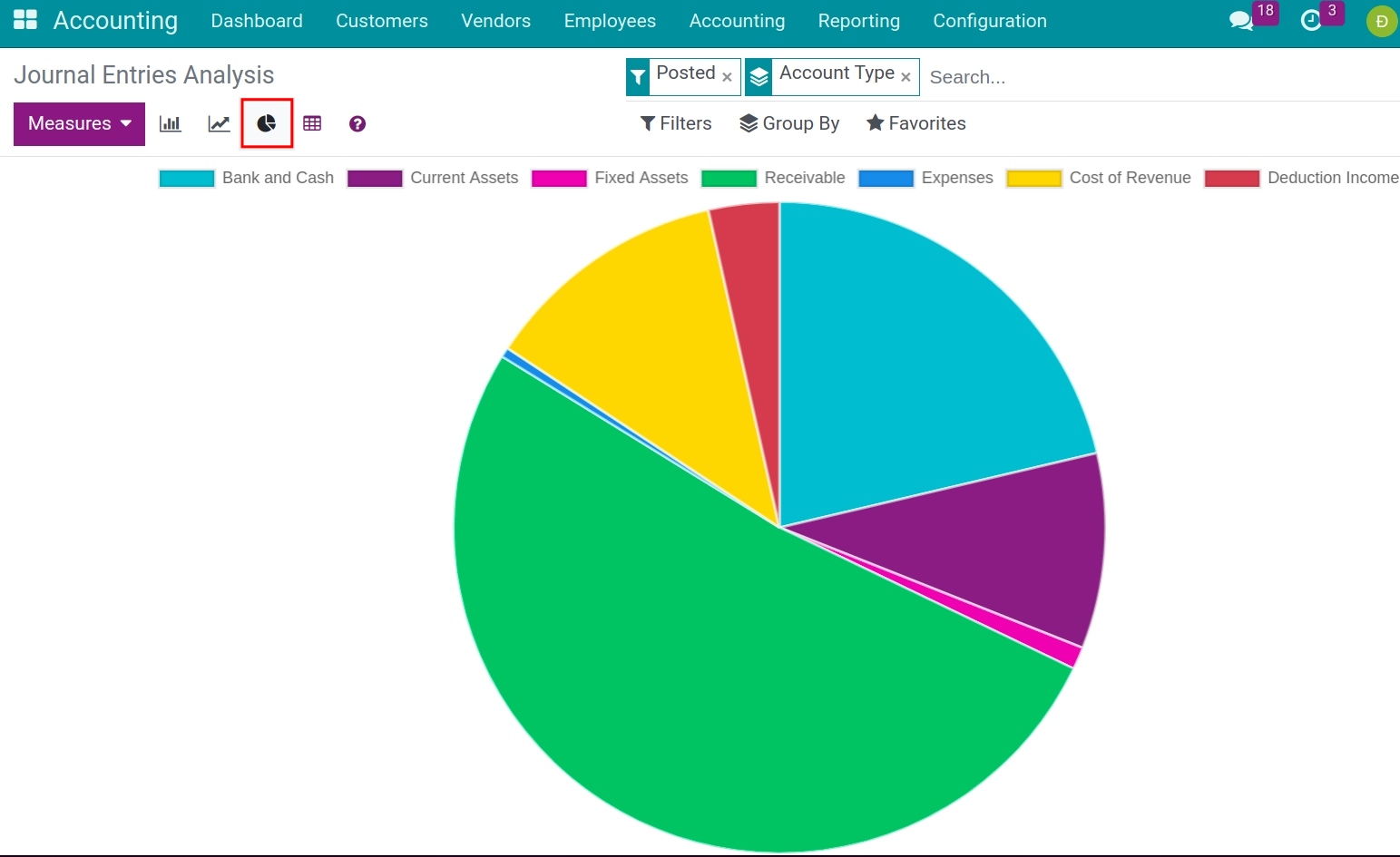
Task: Open the Group By menu
Action: pos(788,123)
